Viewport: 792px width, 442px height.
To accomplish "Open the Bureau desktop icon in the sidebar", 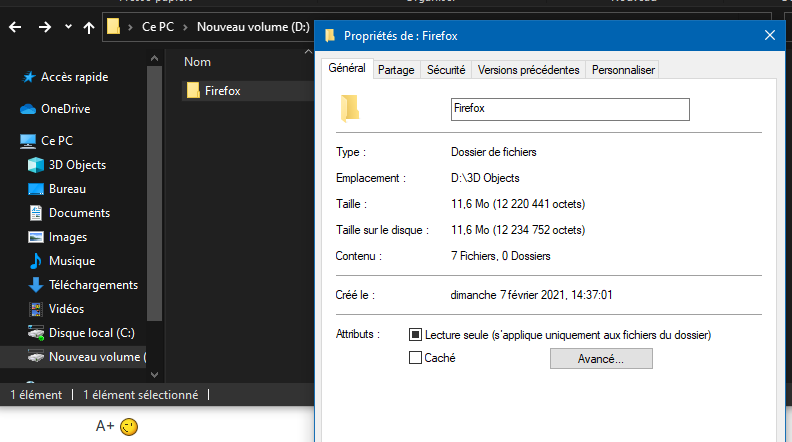I will pyautogui.click(x=36, y=189).
